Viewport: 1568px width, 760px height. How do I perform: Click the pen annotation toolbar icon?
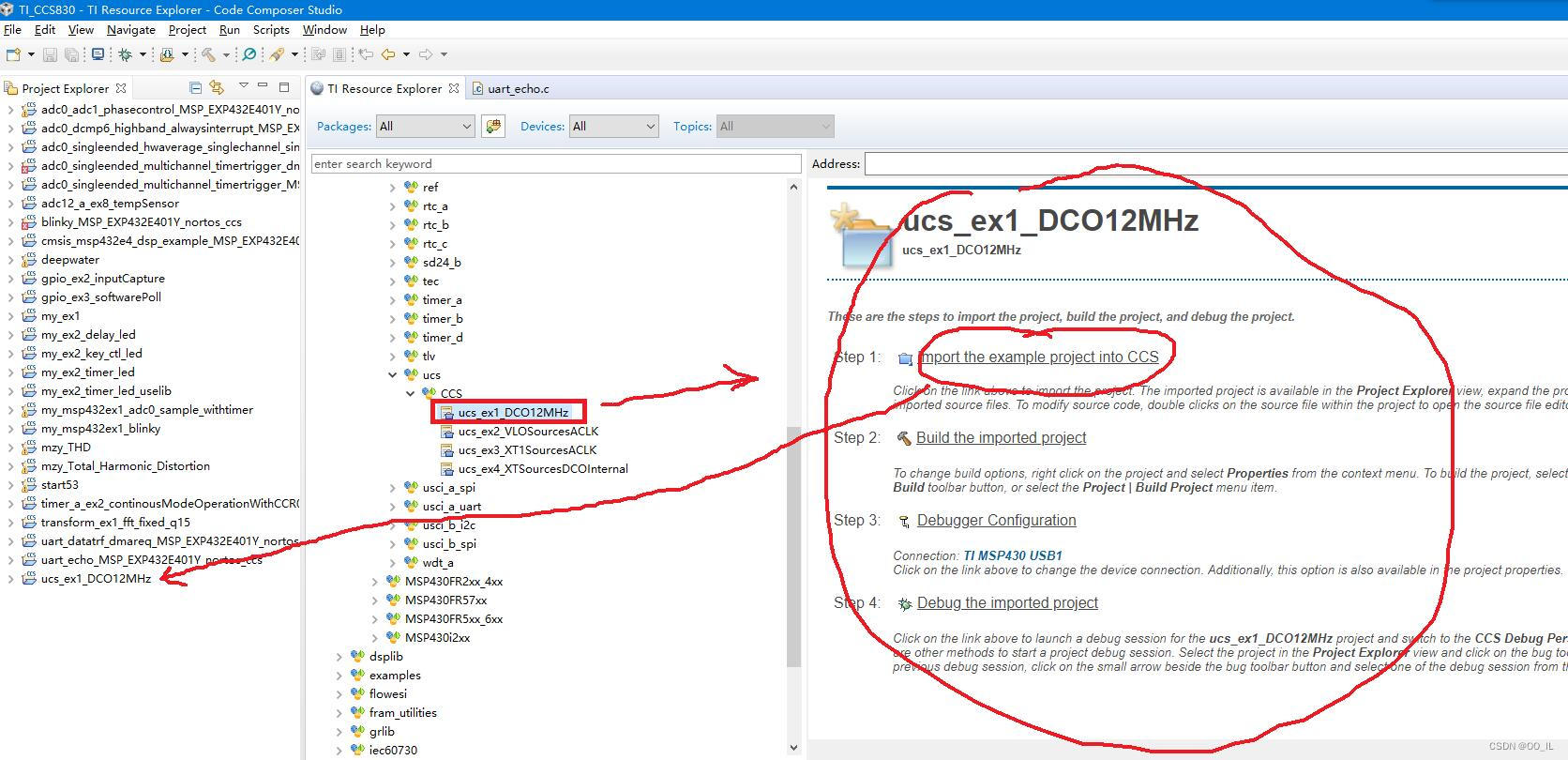[278, 54]
